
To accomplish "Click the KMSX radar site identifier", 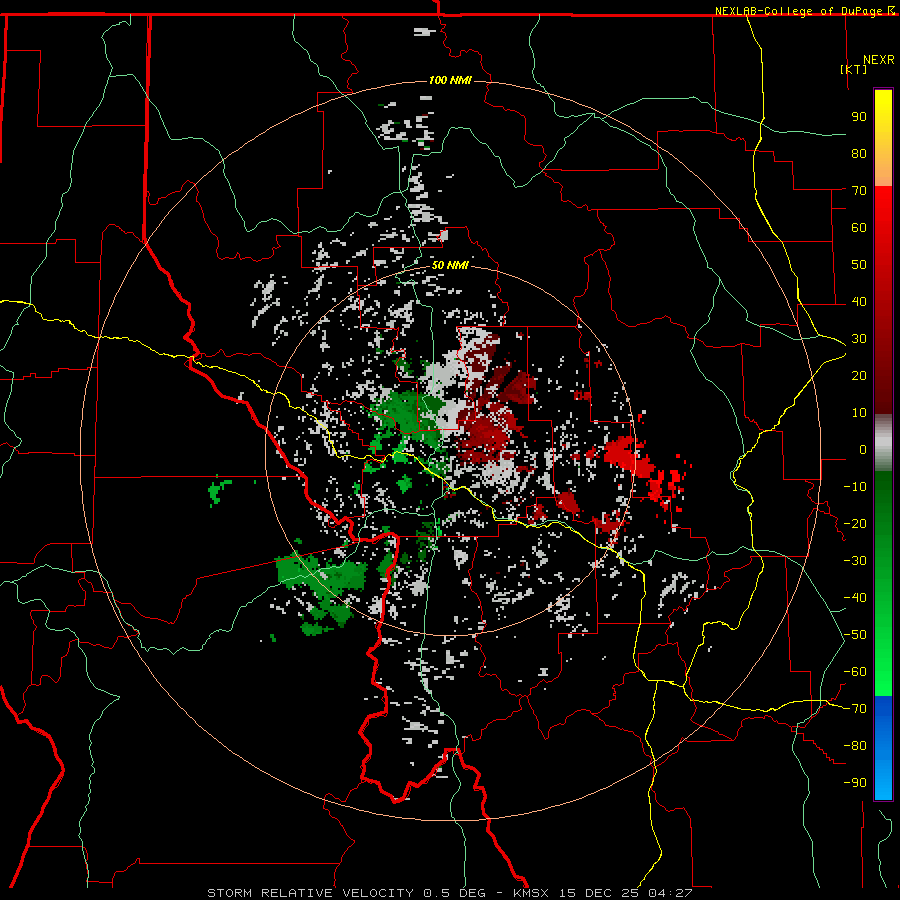I will 531,893.
